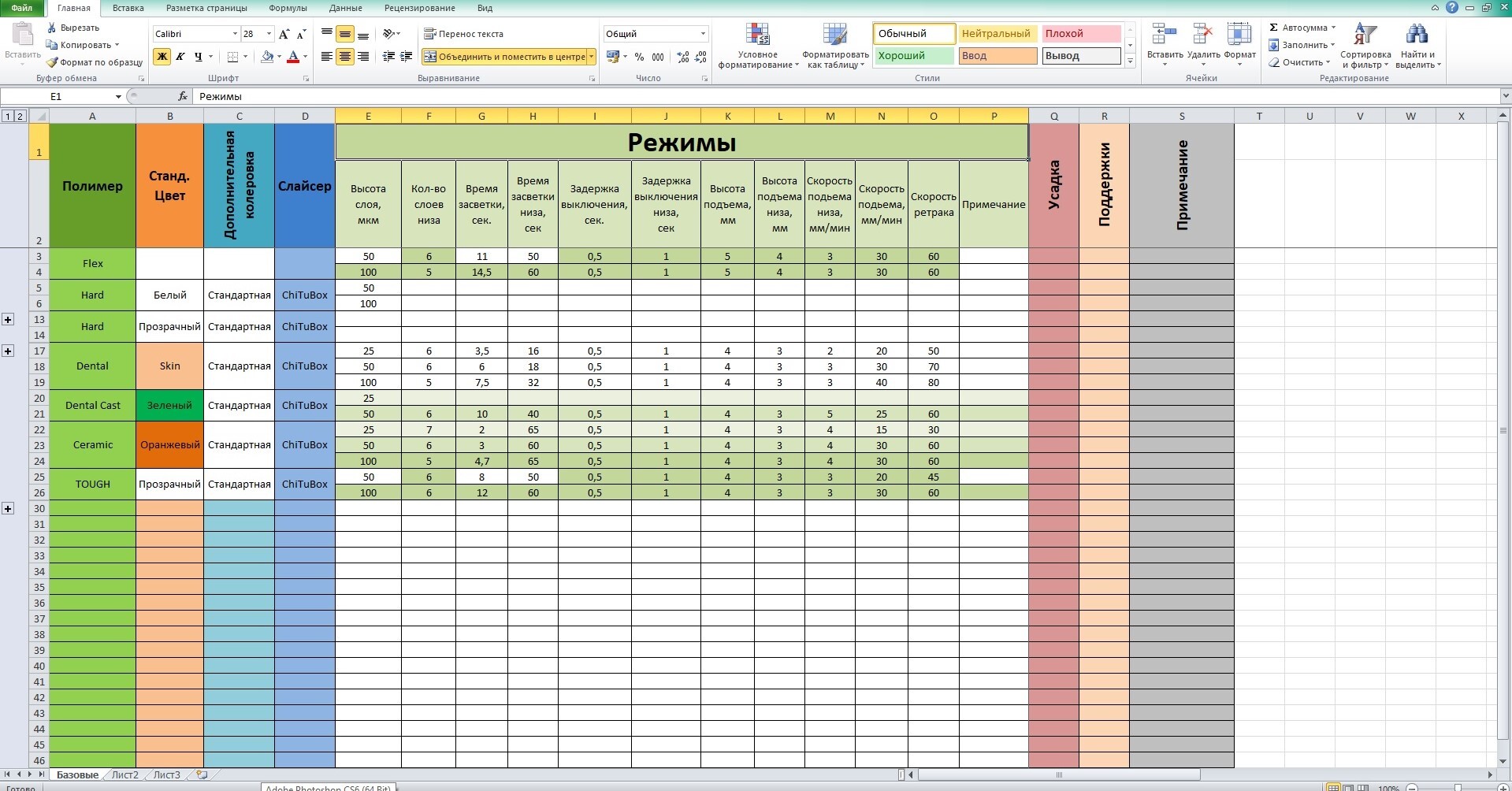Expand grouped rows with plus beside row 13
Viewport: 1512px width, 791px height.
8,319
